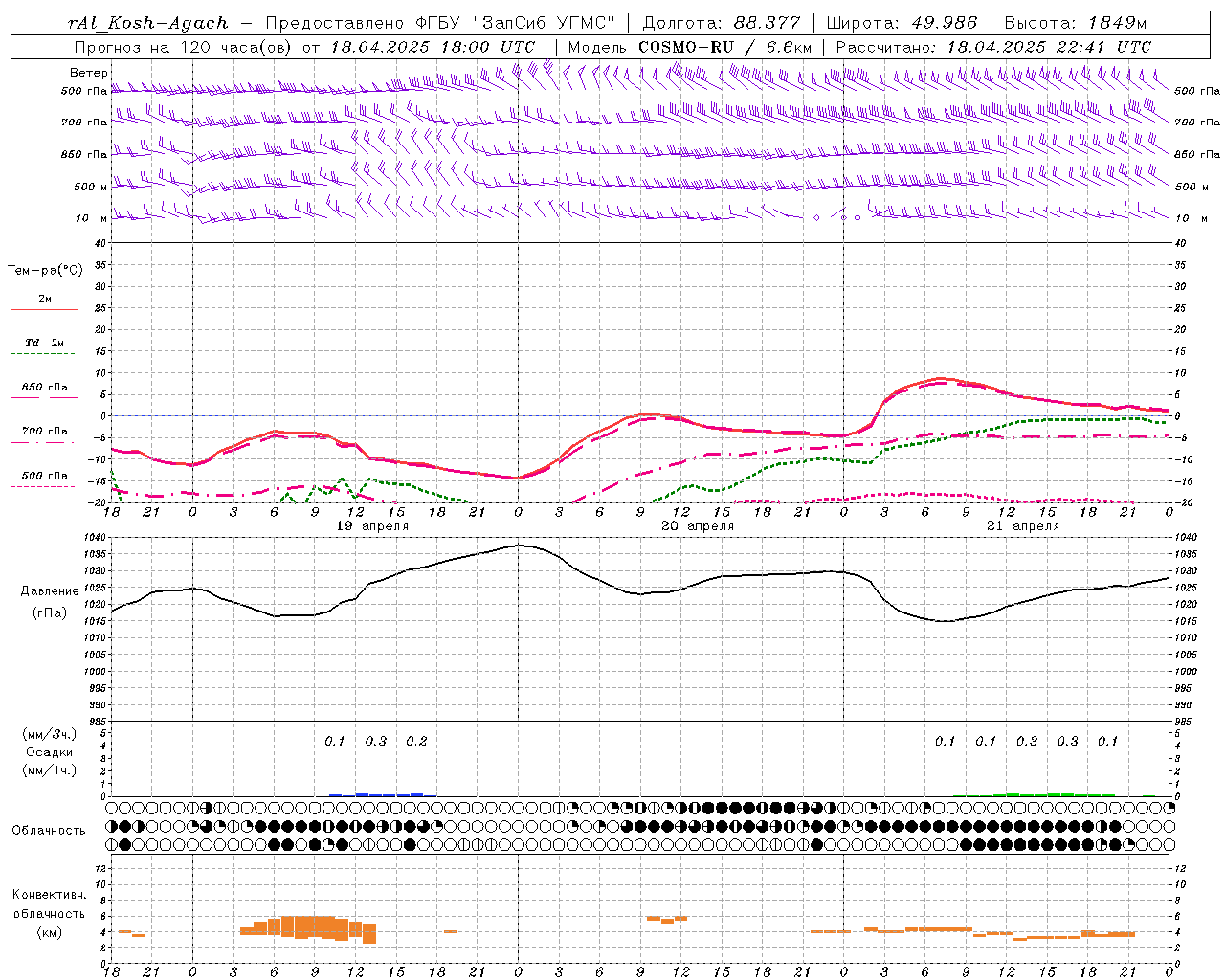Click the 0.2 precipitation value on 19 апреля
Screen dimensions: 1225x980
(416, 741)
